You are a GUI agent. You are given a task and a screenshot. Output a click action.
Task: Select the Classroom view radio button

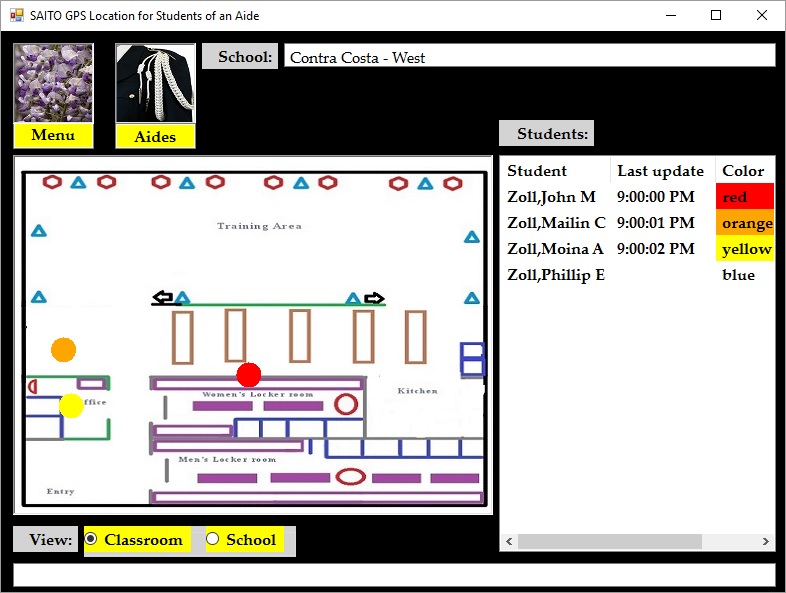coord(92,540)
